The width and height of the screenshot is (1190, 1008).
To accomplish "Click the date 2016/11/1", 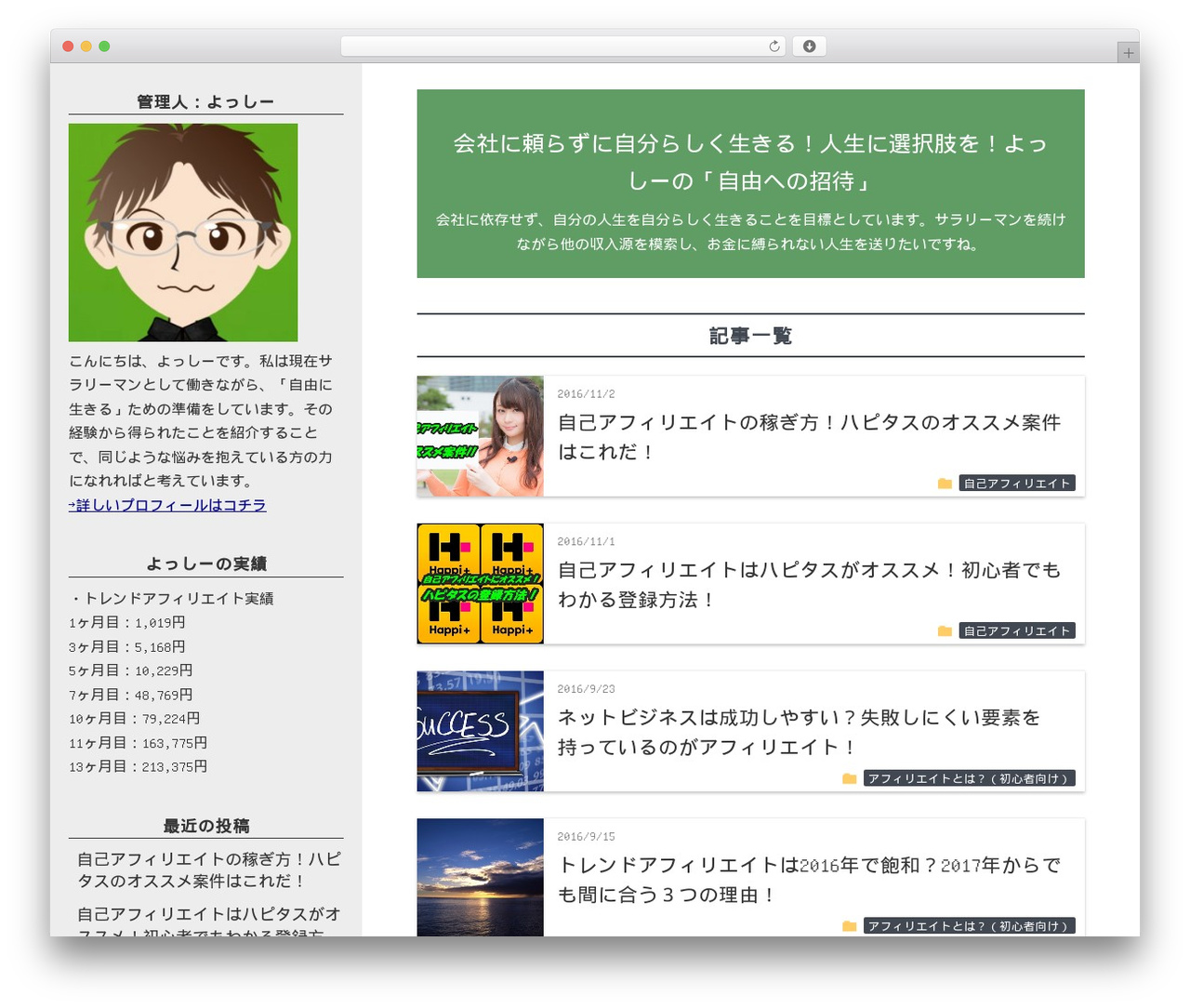I will (x=586, y=541).
